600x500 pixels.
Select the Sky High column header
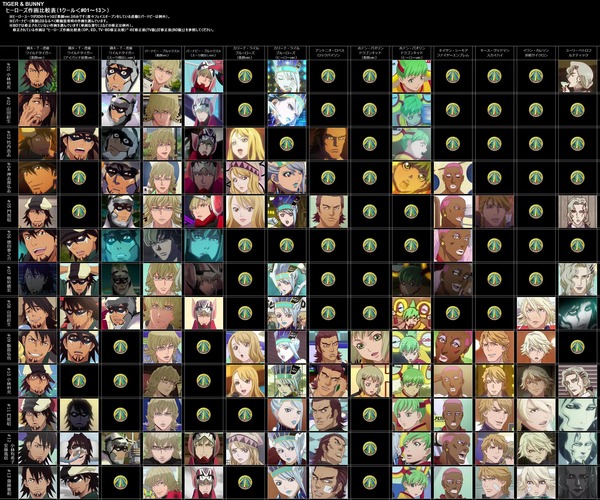[x=494, y=53]
